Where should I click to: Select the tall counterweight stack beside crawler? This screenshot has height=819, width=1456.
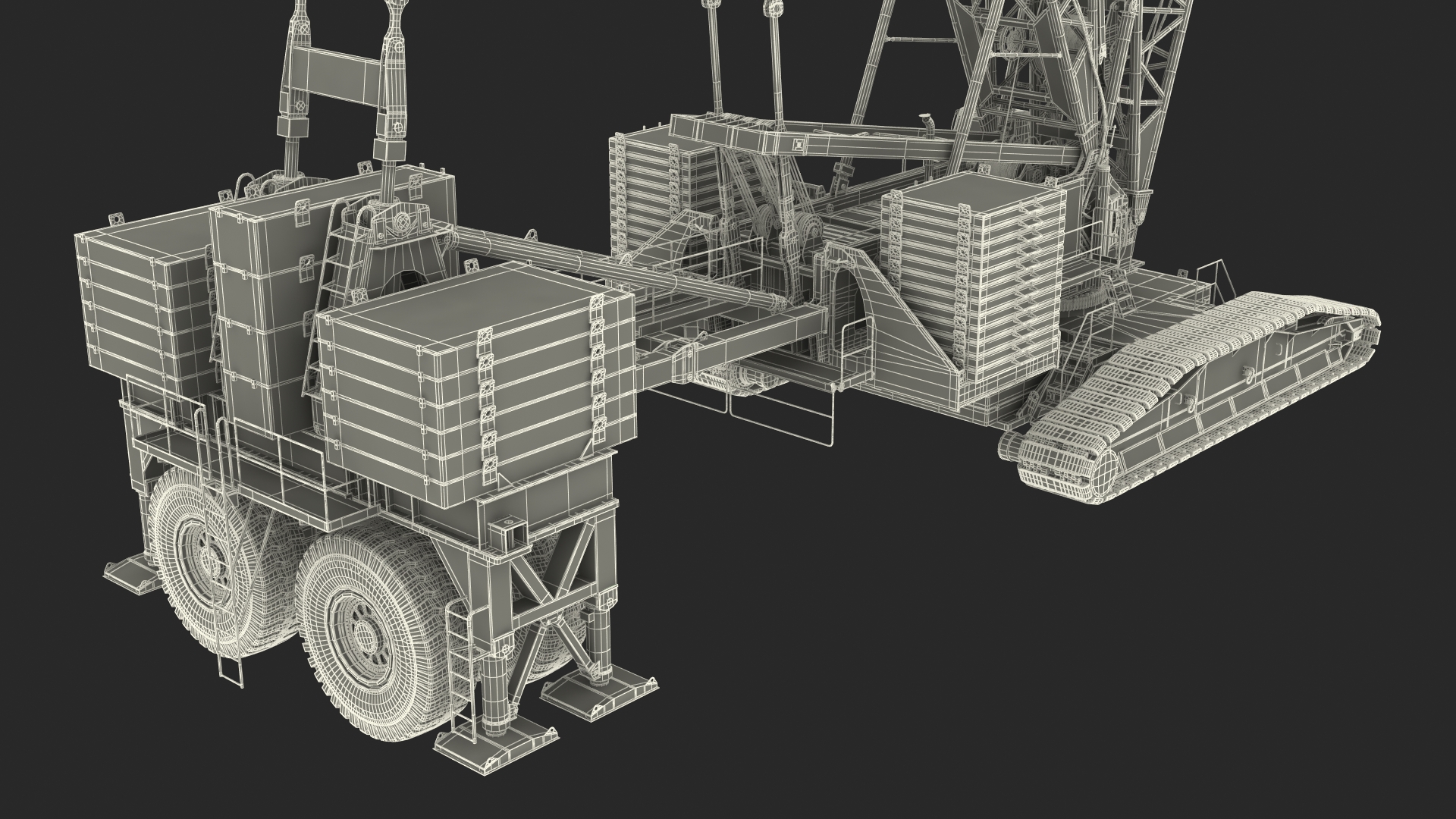click(x=974, y=279)
